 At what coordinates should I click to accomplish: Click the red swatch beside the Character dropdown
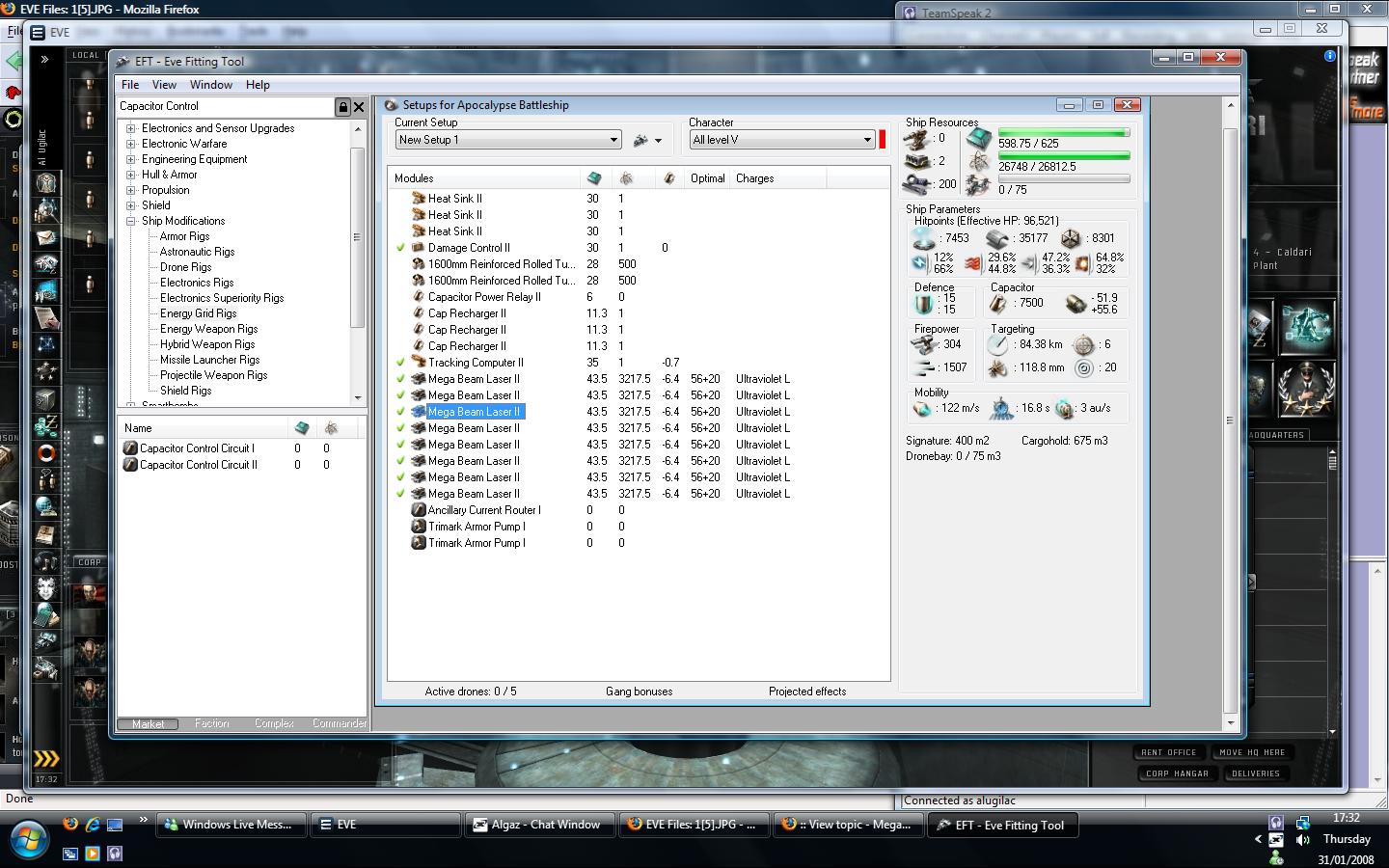point(883,139)
